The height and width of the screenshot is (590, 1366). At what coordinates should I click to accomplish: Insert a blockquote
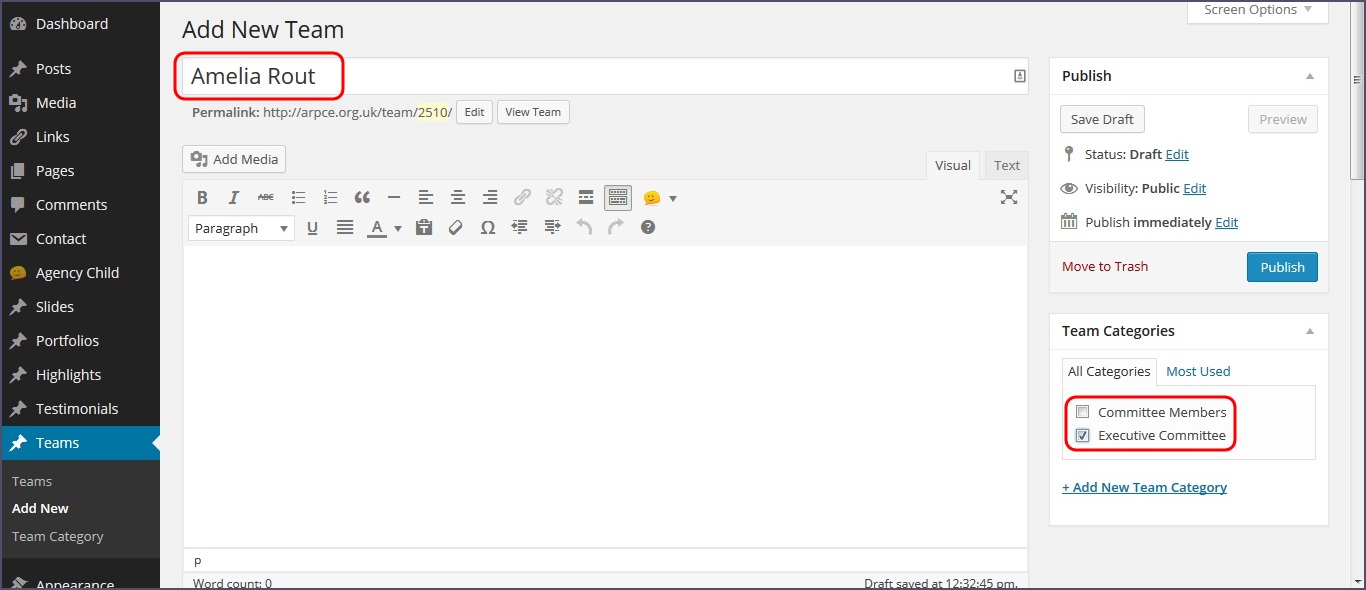(x=362, y=198)
